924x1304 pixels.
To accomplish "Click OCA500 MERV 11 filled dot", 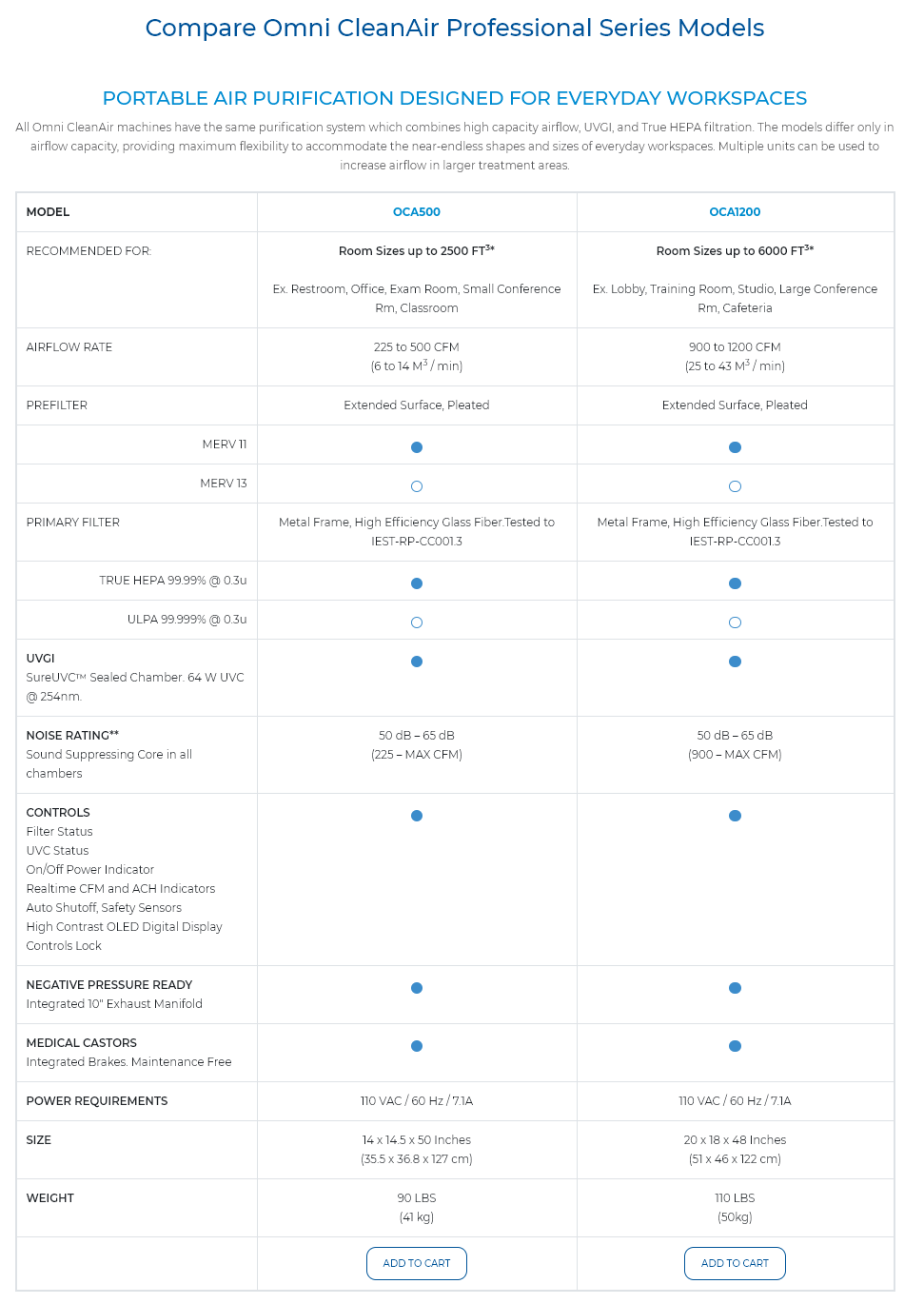I will pyautogui.click(x=417, y=447).
